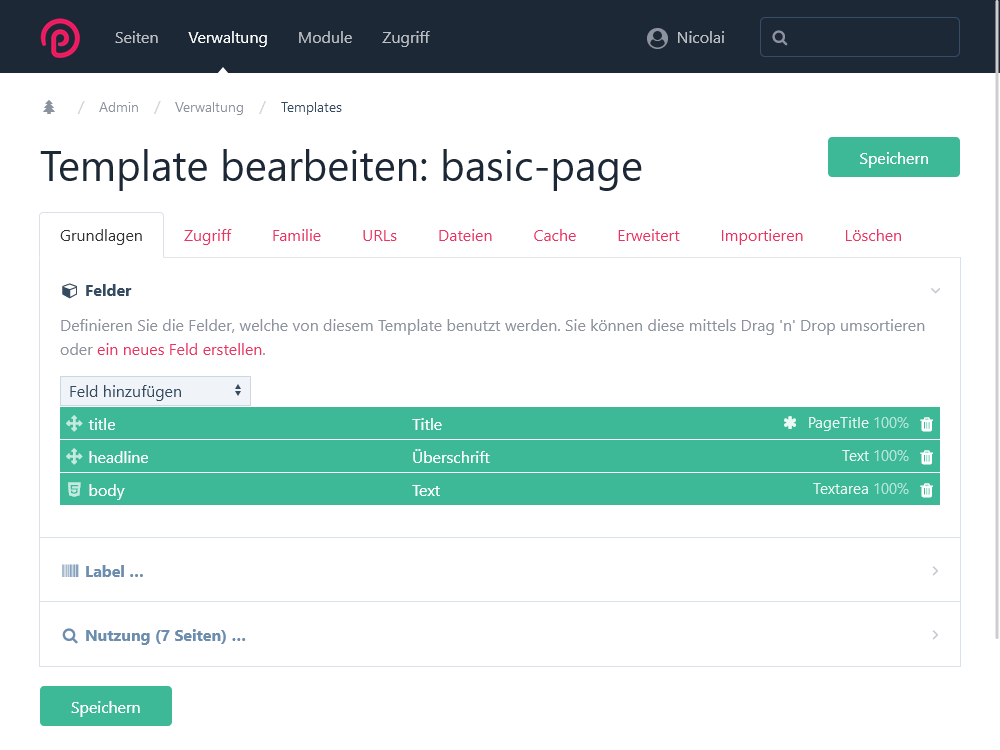The height and width of the screenshot is (750, 1000).
Task: Remove the body field via trash icon
Action: tap(927, 490)
